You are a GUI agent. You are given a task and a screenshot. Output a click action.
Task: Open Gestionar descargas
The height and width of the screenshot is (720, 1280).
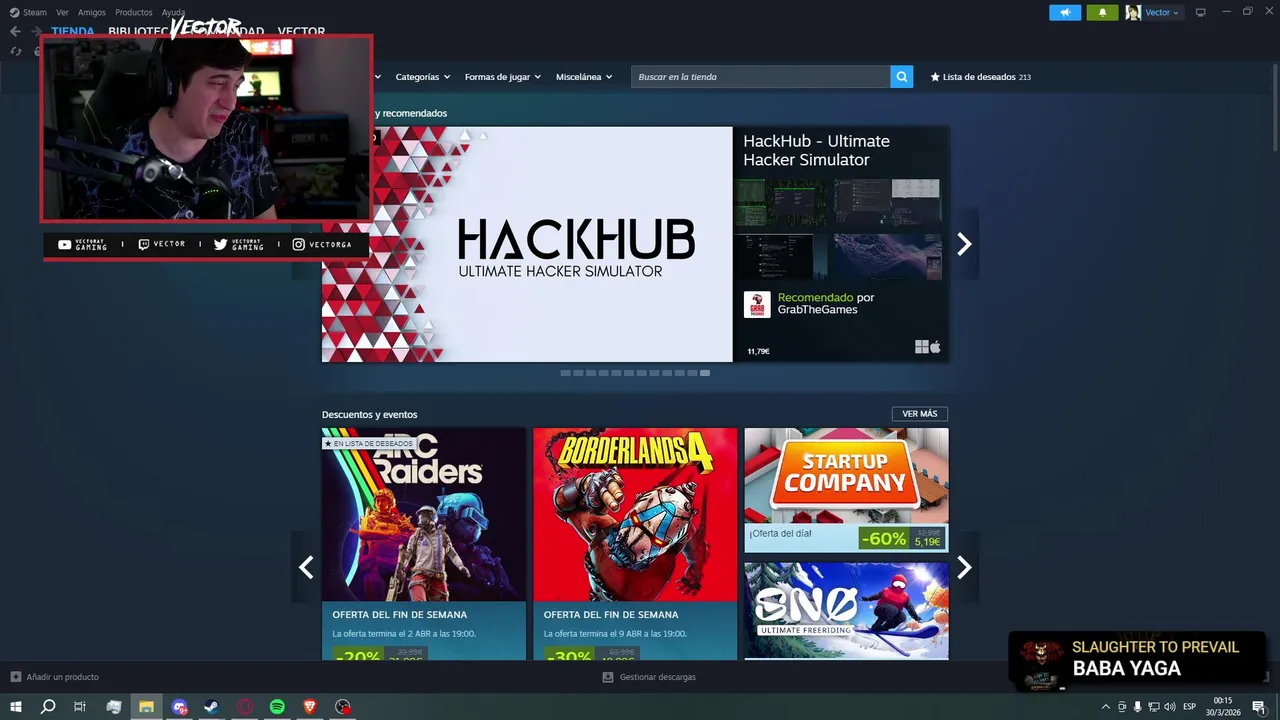pos(649,677)
